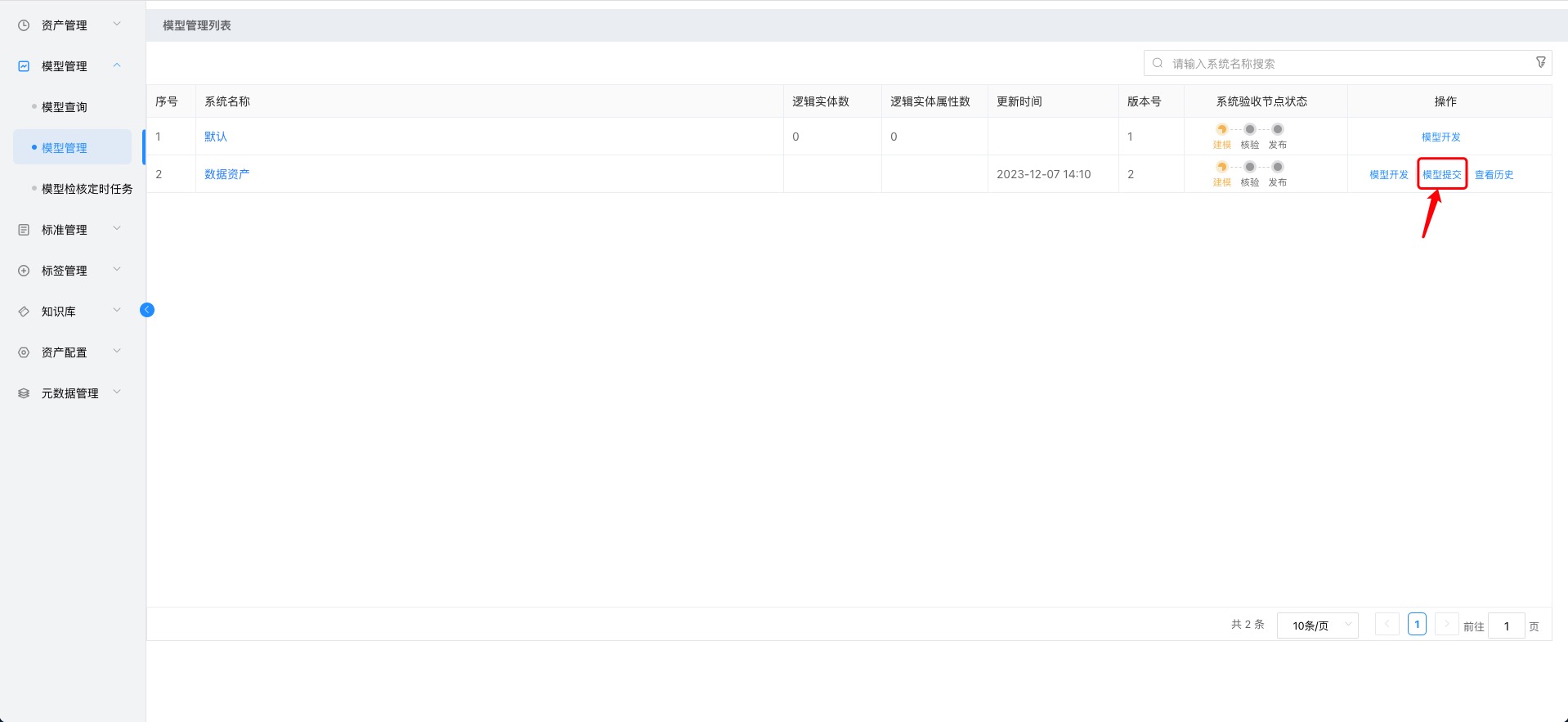Viewport: 1568px width, 722px height.
Task: Go to the previous page arrow
Action: coord(1387,624)
